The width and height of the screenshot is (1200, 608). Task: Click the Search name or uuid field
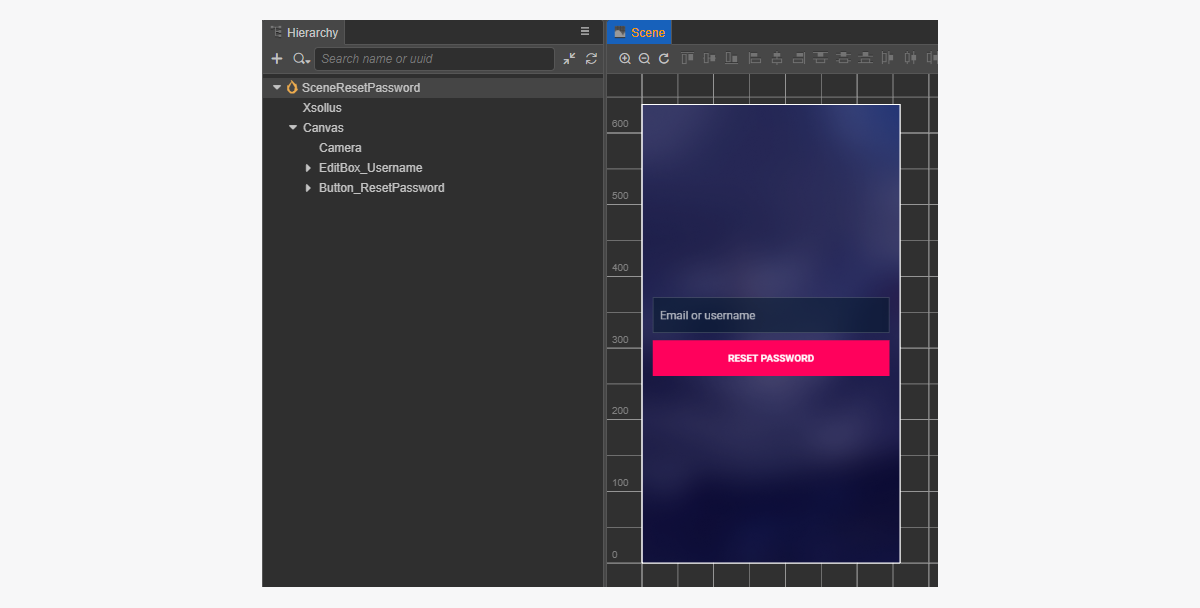[x=434, y=59]
